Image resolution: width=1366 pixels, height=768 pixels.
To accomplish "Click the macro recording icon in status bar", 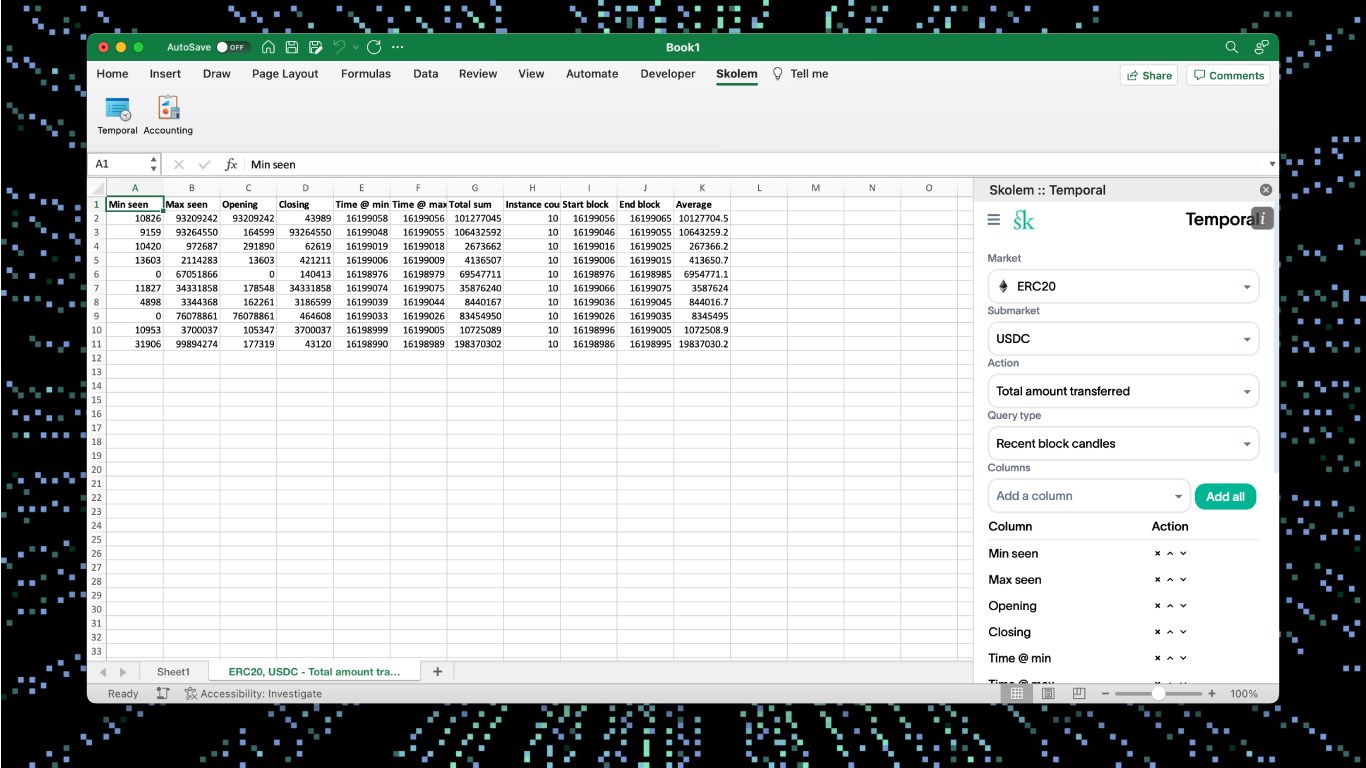I will point(163,693).
